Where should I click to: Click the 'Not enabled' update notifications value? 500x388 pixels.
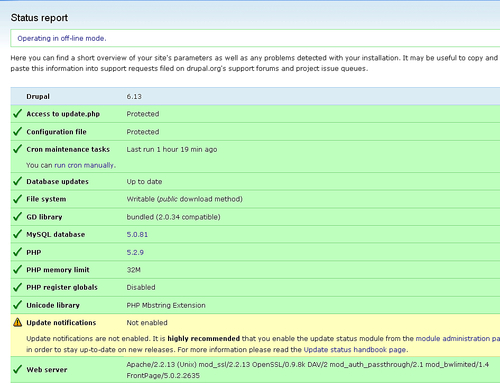(147, 323)
